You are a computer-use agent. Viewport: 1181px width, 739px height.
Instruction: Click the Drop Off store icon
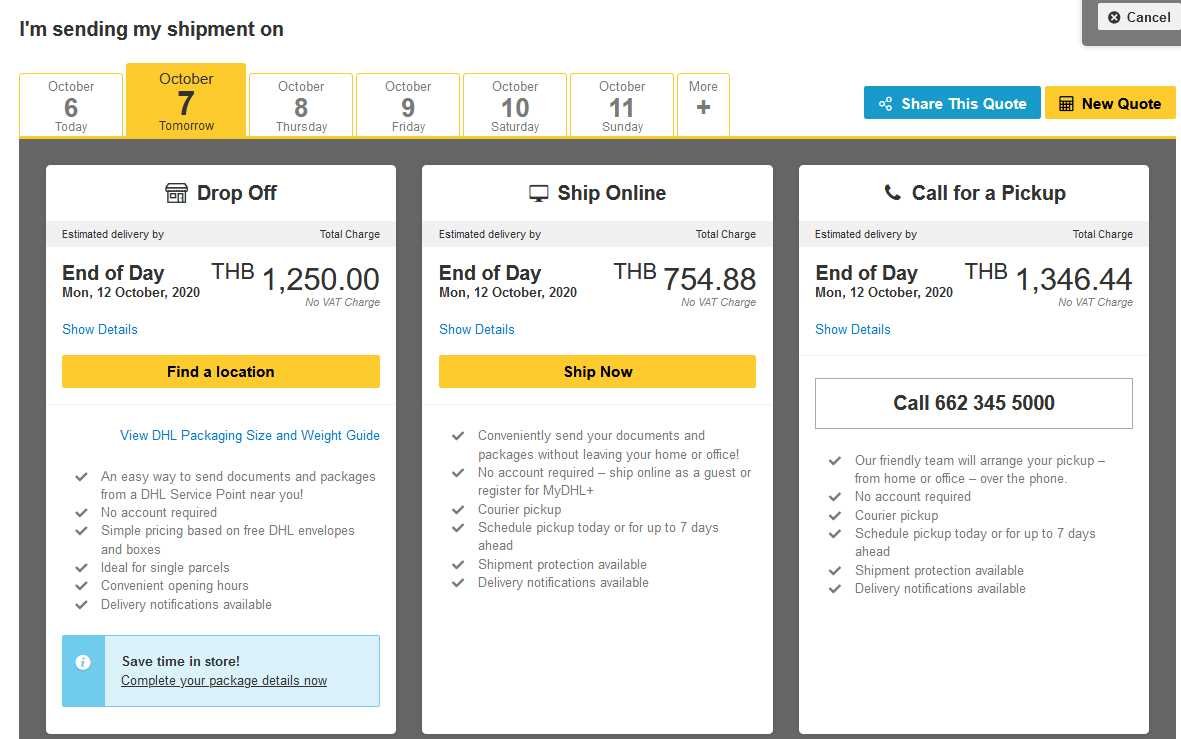(x=176, y=193)
